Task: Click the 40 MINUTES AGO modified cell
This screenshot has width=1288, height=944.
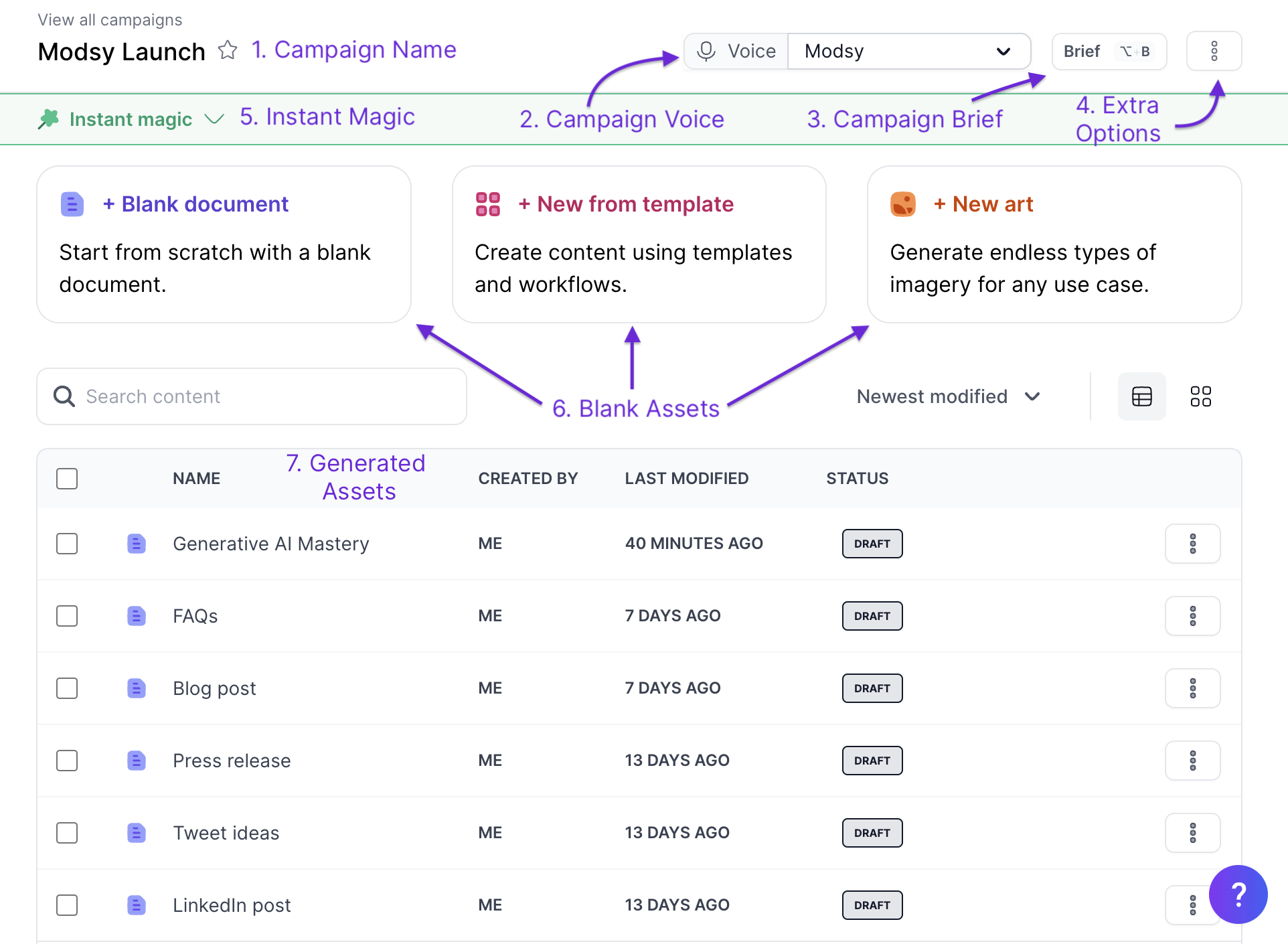Action: [x=694, y=544]
